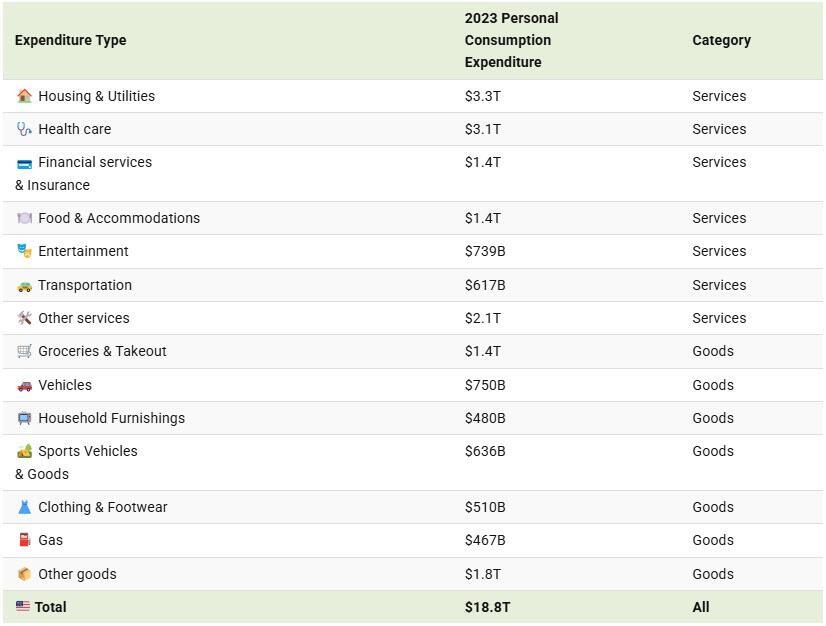
Task: Select the $3.3T Housing expenditure value
Action: [483, 96]
